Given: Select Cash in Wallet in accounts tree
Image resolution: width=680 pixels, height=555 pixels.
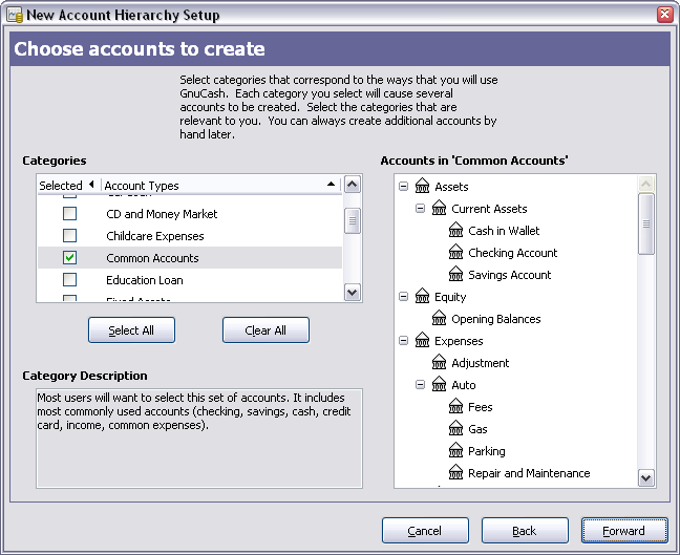Looking at the screenshot, I should pos(503,231).
